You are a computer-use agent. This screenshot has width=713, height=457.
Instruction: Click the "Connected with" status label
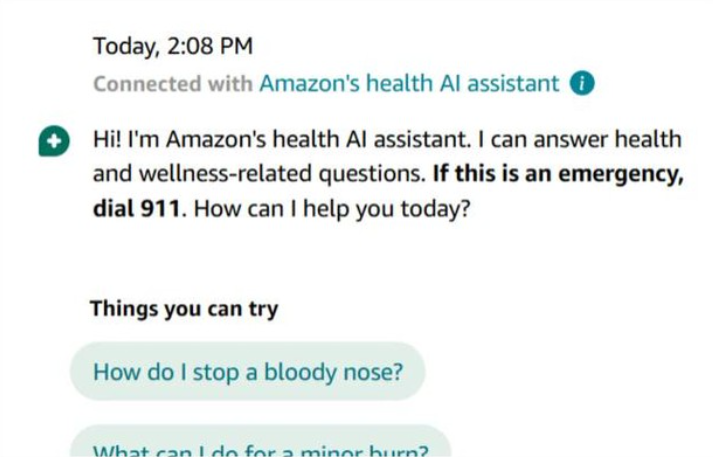[173, 84]
